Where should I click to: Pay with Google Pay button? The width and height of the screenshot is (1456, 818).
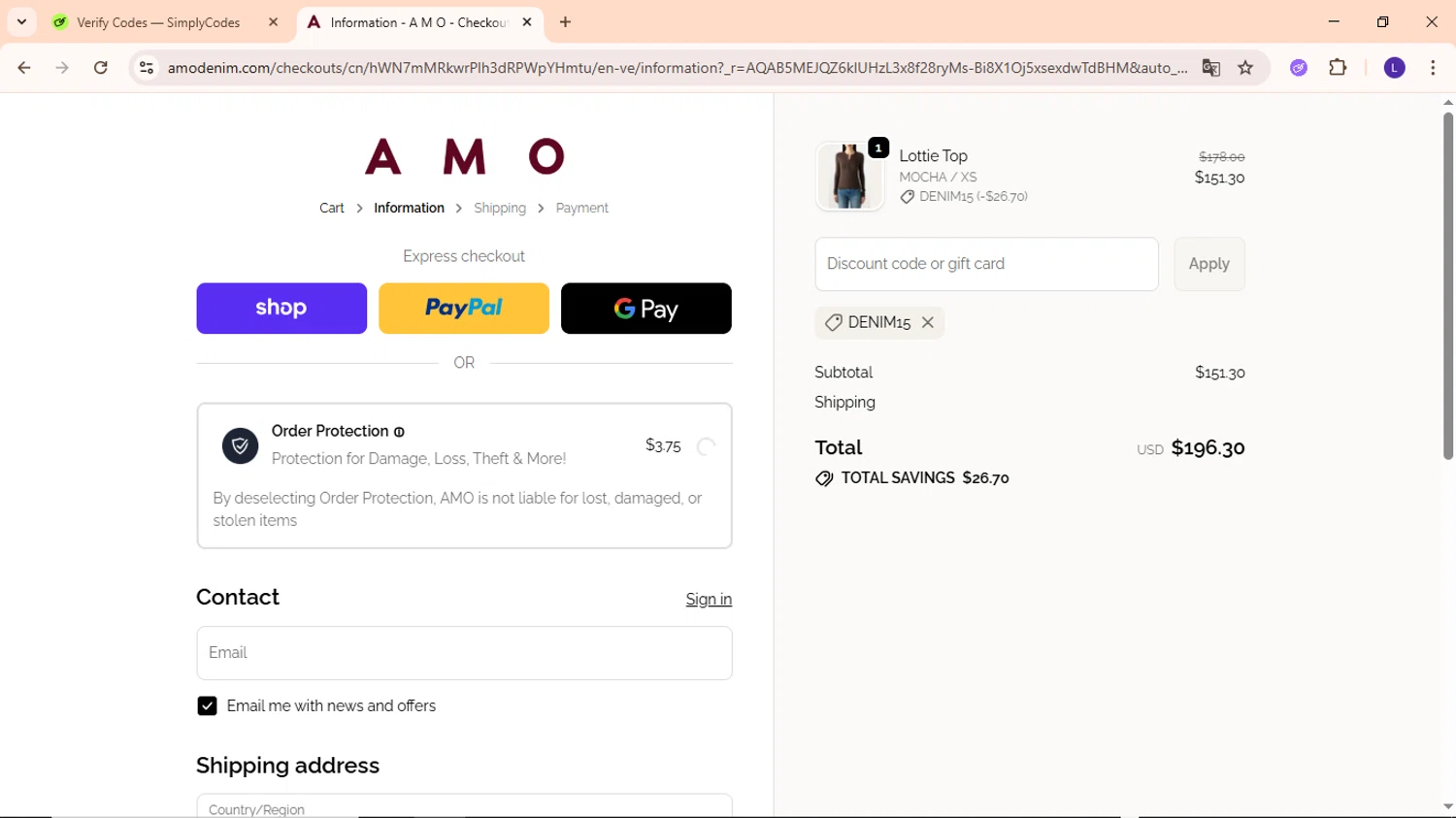[x=646, y=309]
